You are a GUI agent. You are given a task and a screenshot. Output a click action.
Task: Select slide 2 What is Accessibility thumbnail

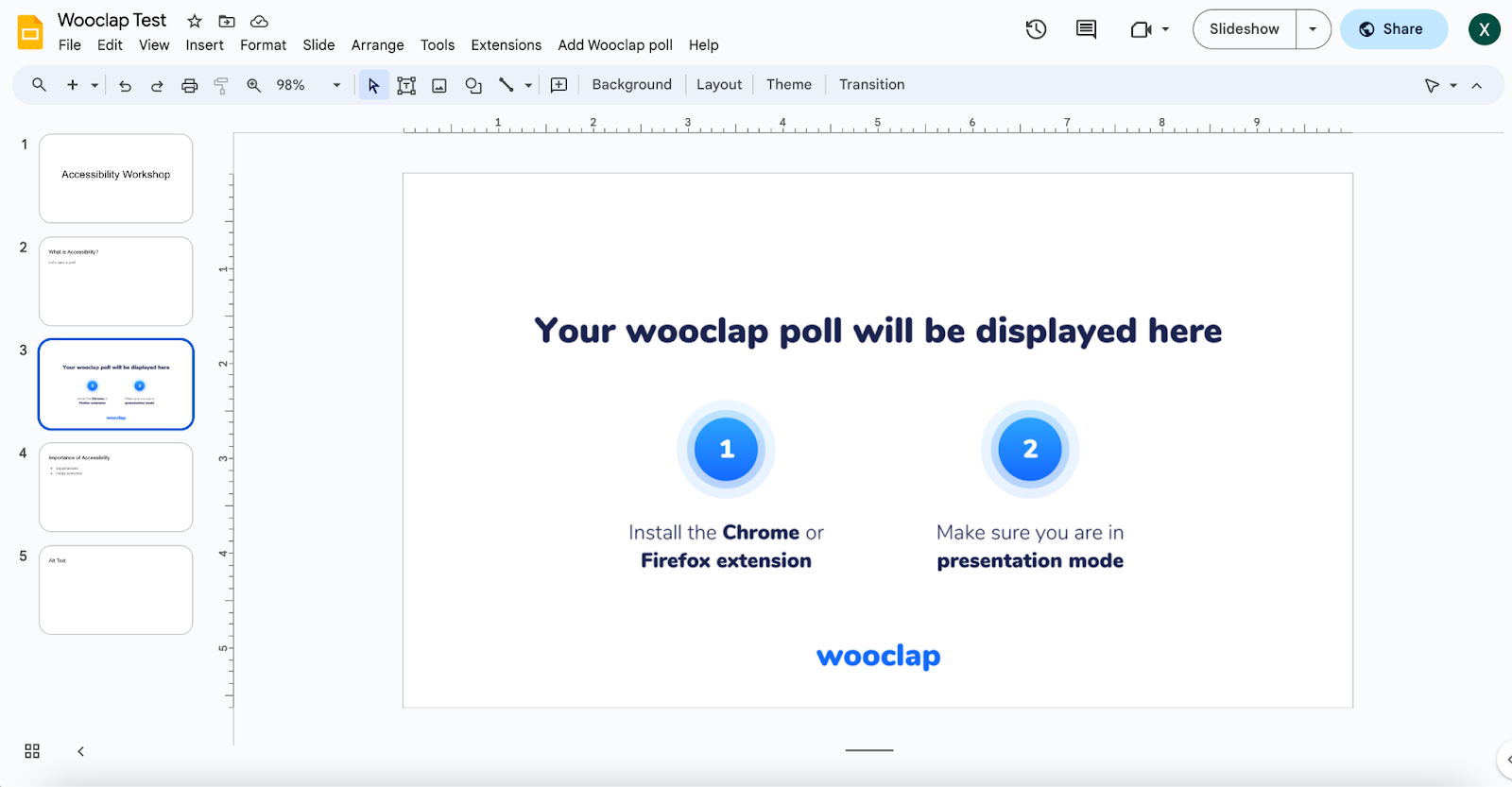coord(116,282)
